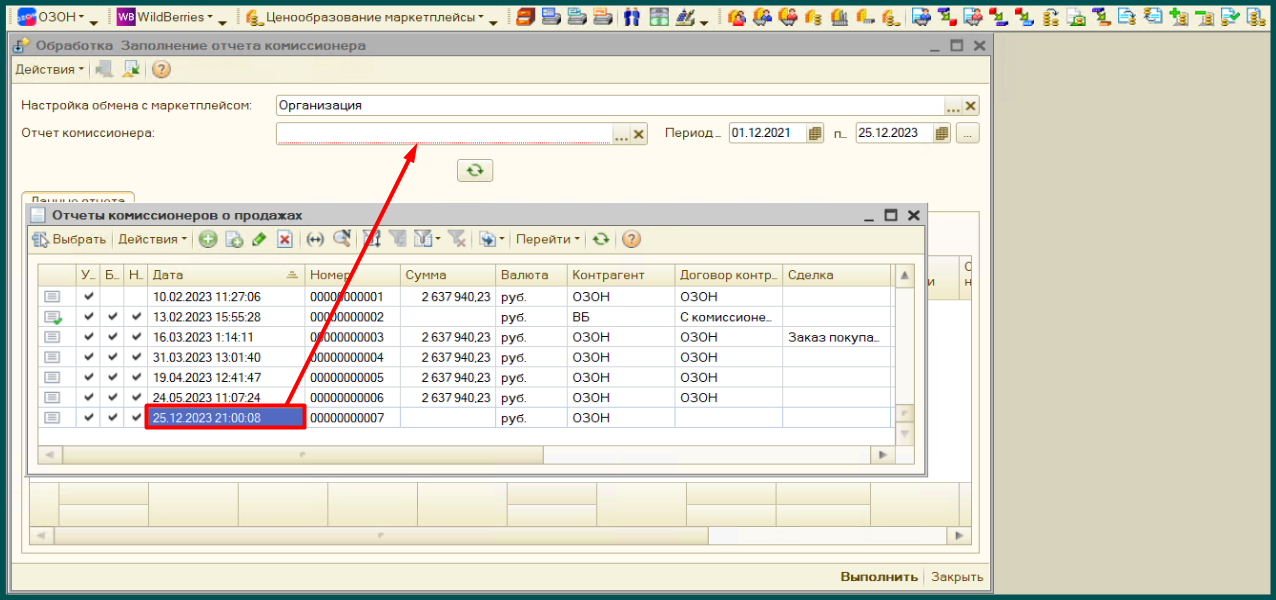Screen dimensions: 1276x600
Task: Open Ценообразование маркетплейсы dropdown menu
Action: coord(365,17)
